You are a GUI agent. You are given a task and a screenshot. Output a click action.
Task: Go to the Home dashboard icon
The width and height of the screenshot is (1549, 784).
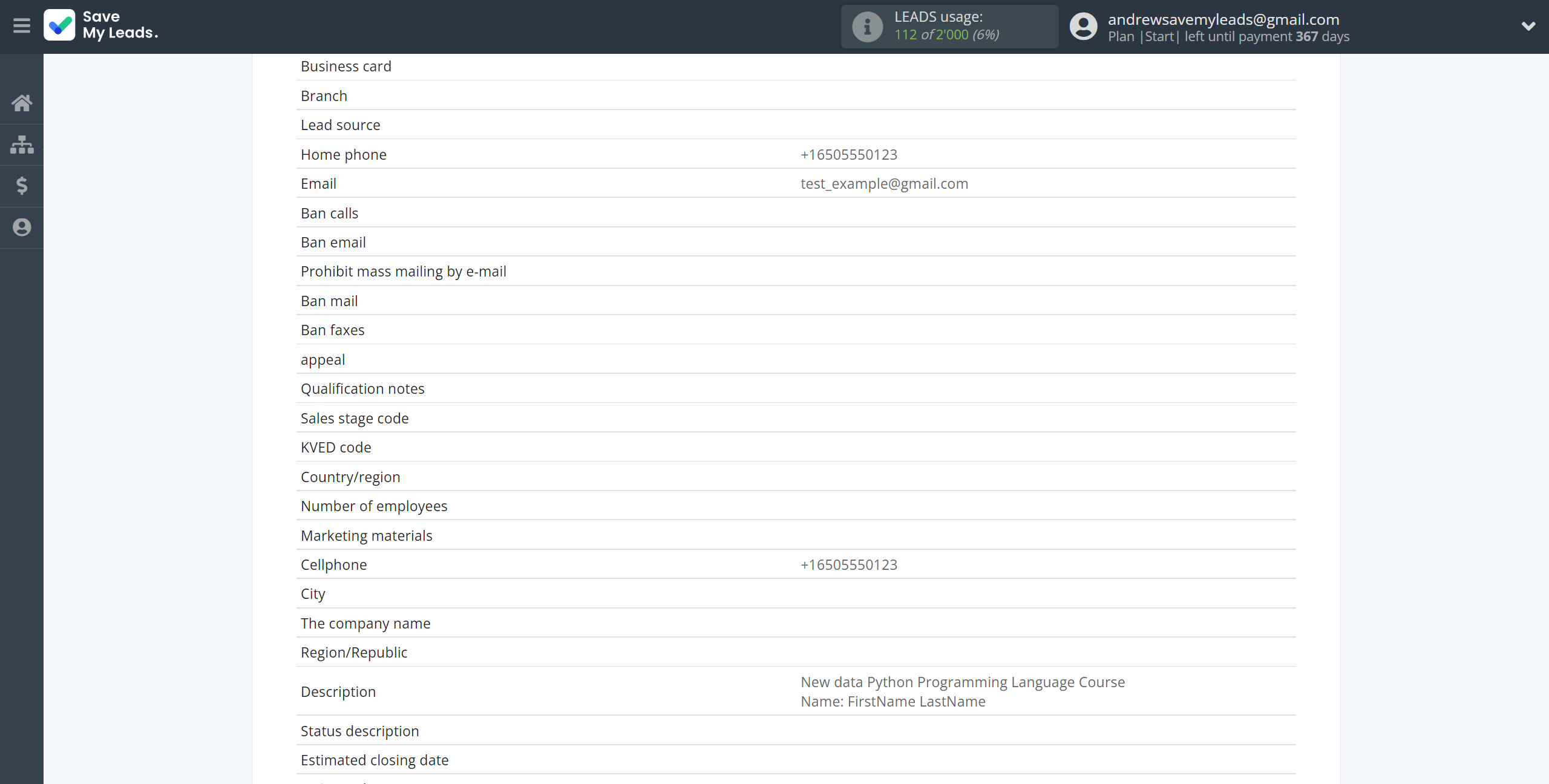pos(22,103)
